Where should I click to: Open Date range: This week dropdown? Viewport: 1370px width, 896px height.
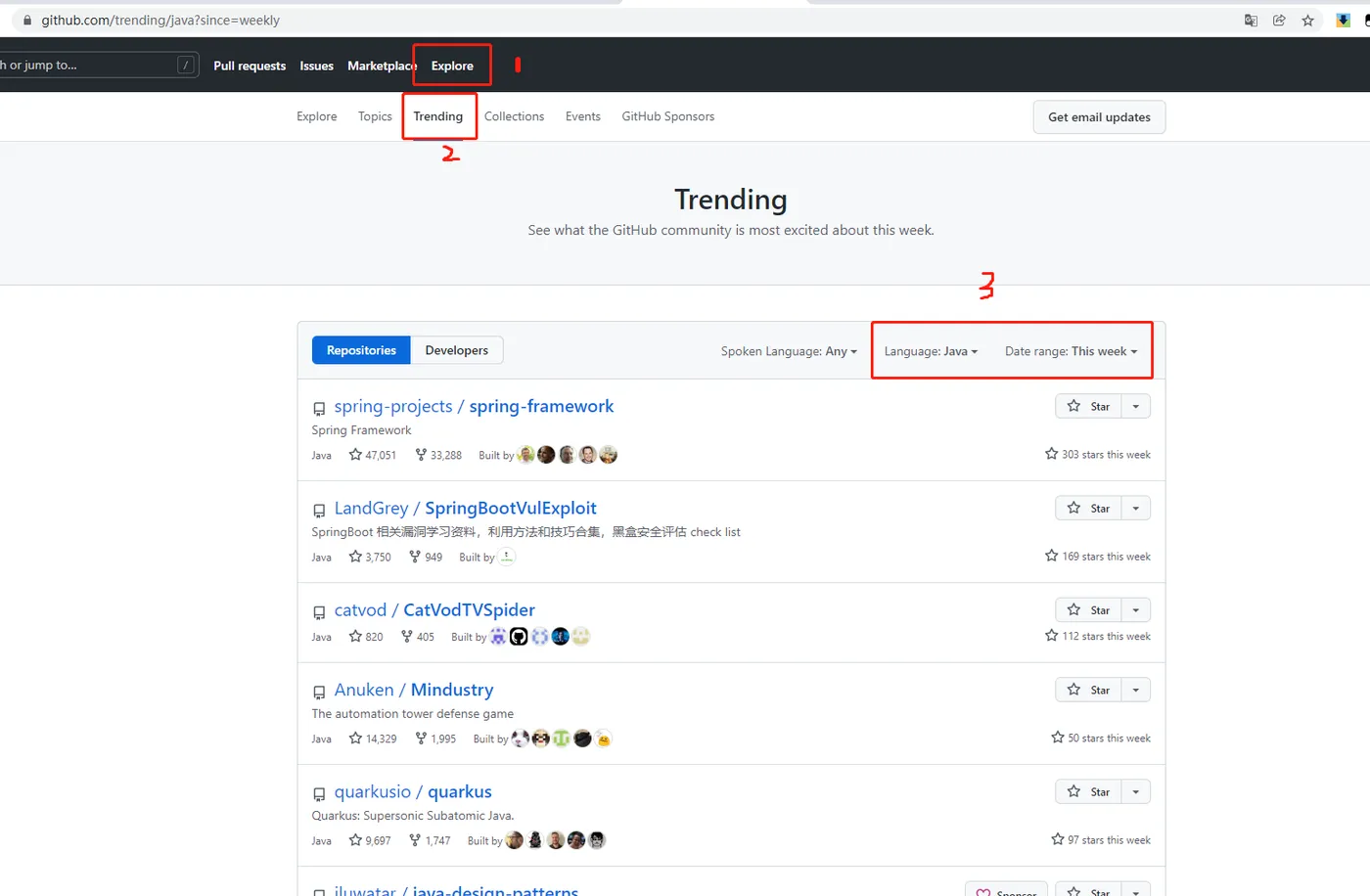(x=1071, y=351)
